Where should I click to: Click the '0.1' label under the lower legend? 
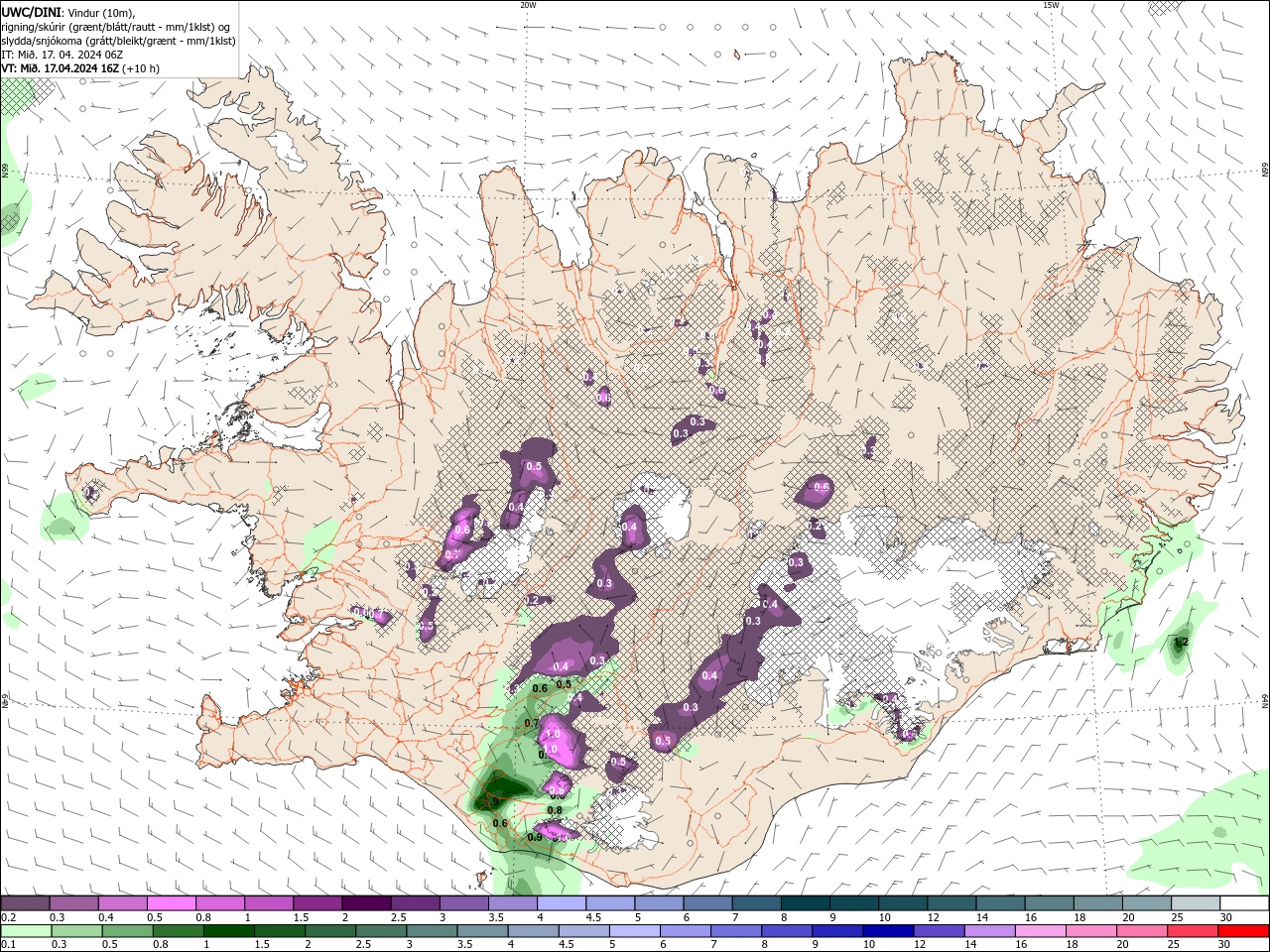[x=8, y=945]
